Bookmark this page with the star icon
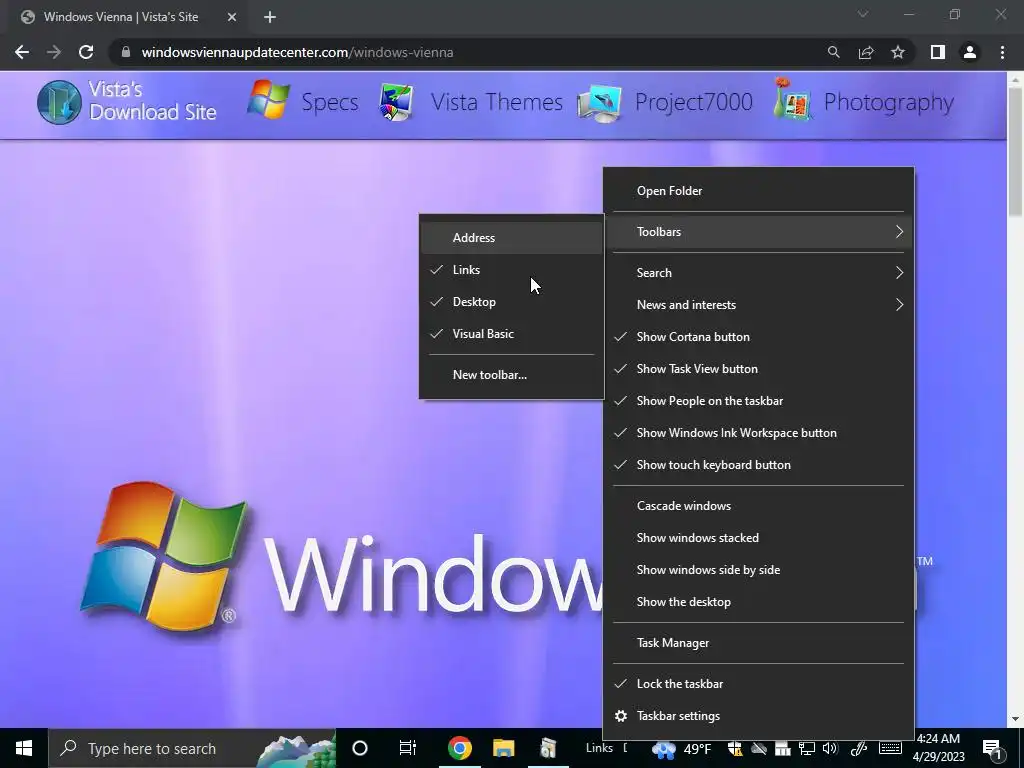Image resolution: width=1024 pixels, height=768 pixels. click(898, 52)
